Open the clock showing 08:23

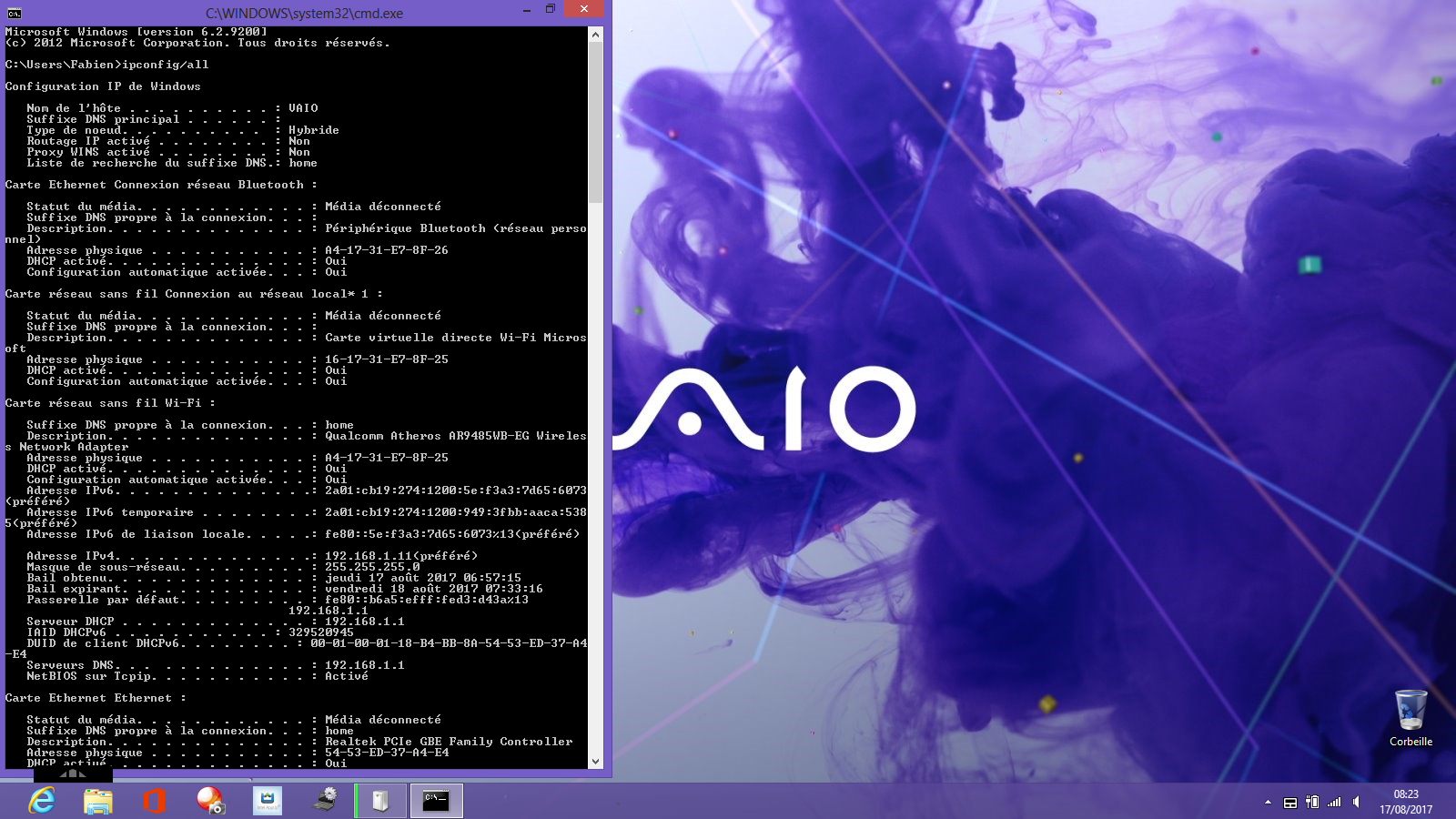point(1406,802)
